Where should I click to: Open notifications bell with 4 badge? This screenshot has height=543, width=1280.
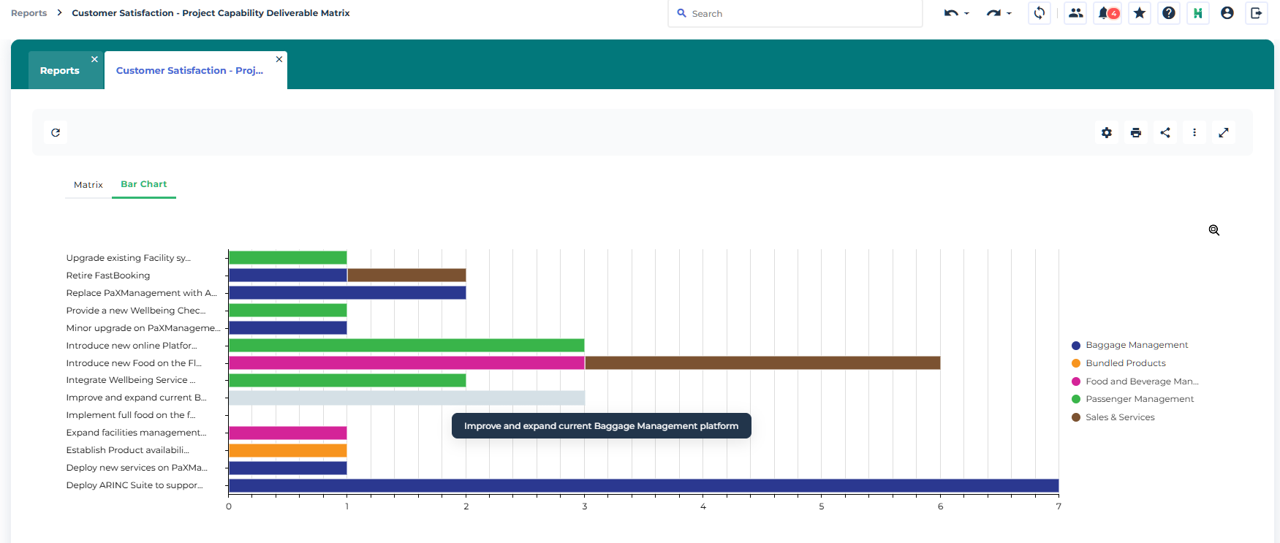coord(1106,13)
